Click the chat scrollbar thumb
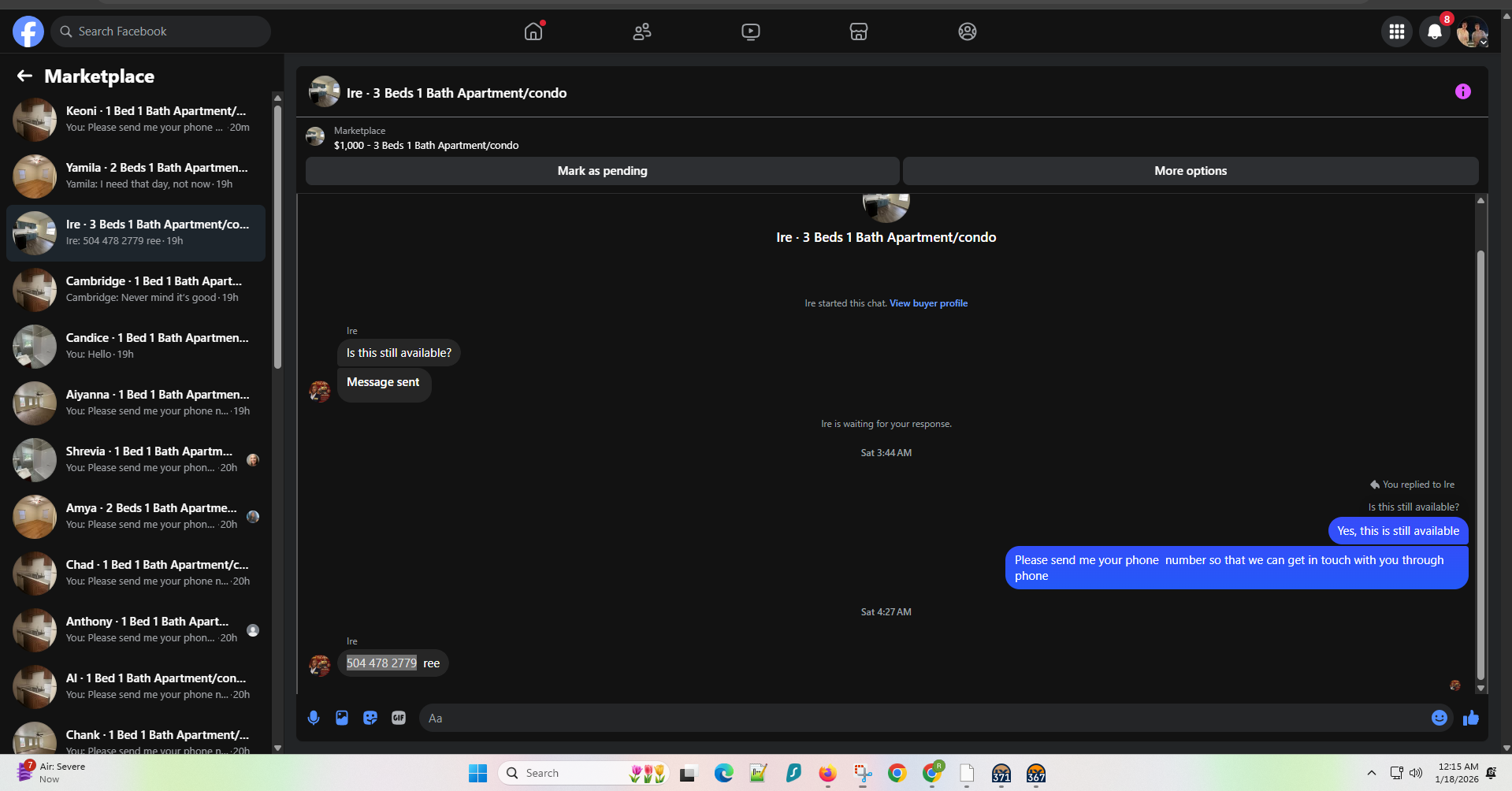The image size is (1512, 791). 1480,465
